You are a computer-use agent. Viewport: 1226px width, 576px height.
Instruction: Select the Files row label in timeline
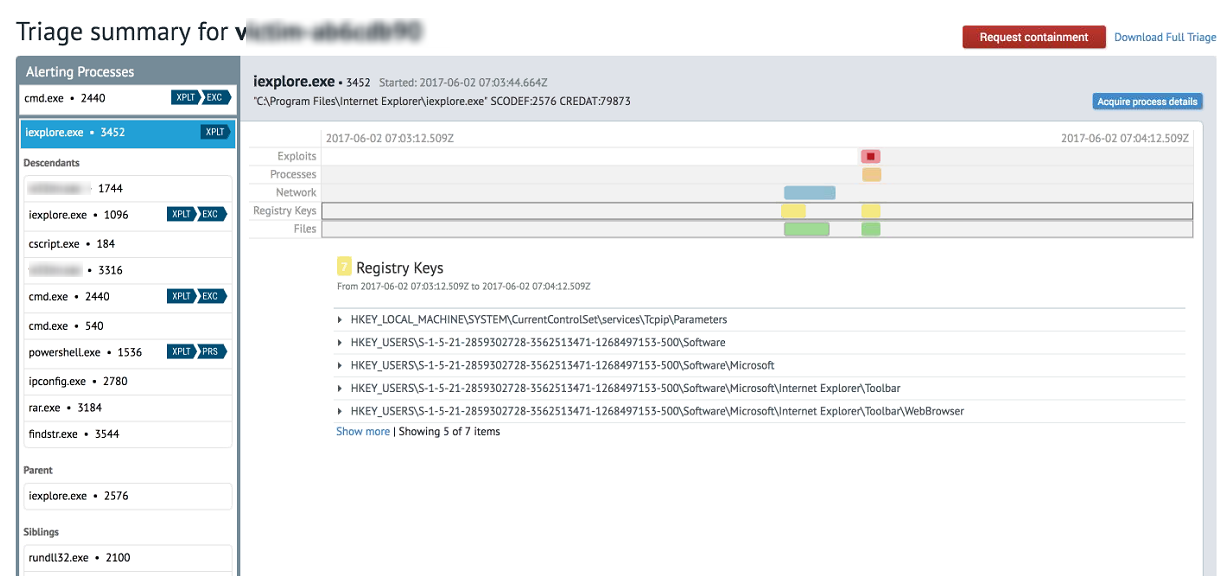point(305,229)
